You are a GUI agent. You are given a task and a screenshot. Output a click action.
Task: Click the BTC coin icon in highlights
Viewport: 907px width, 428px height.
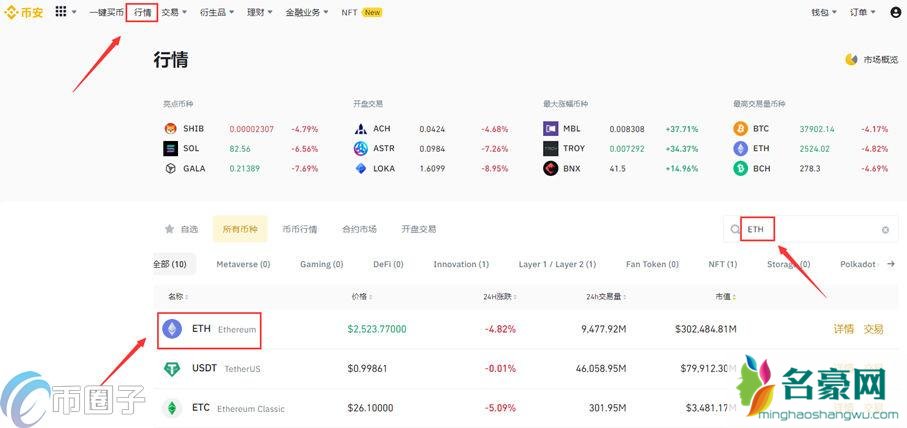tap(740, 128)
